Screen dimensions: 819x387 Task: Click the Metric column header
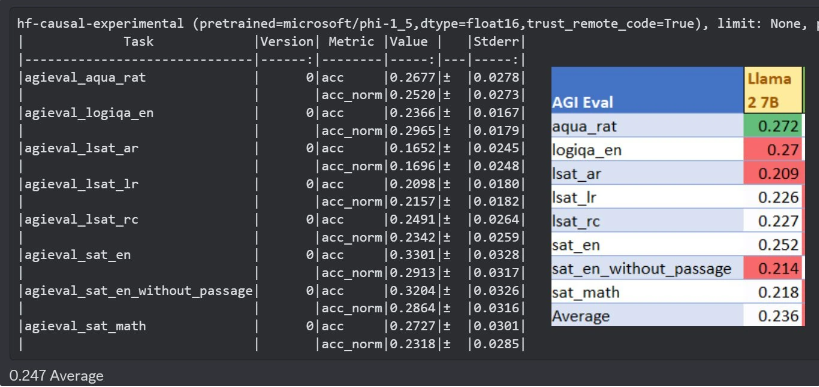point(352,41)
